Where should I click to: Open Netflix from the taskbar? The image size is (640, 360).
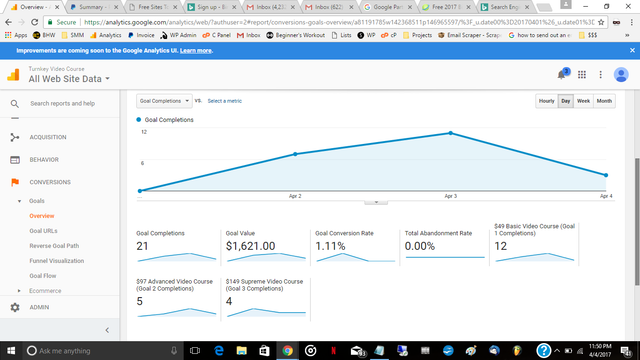[x=333, y=351]
